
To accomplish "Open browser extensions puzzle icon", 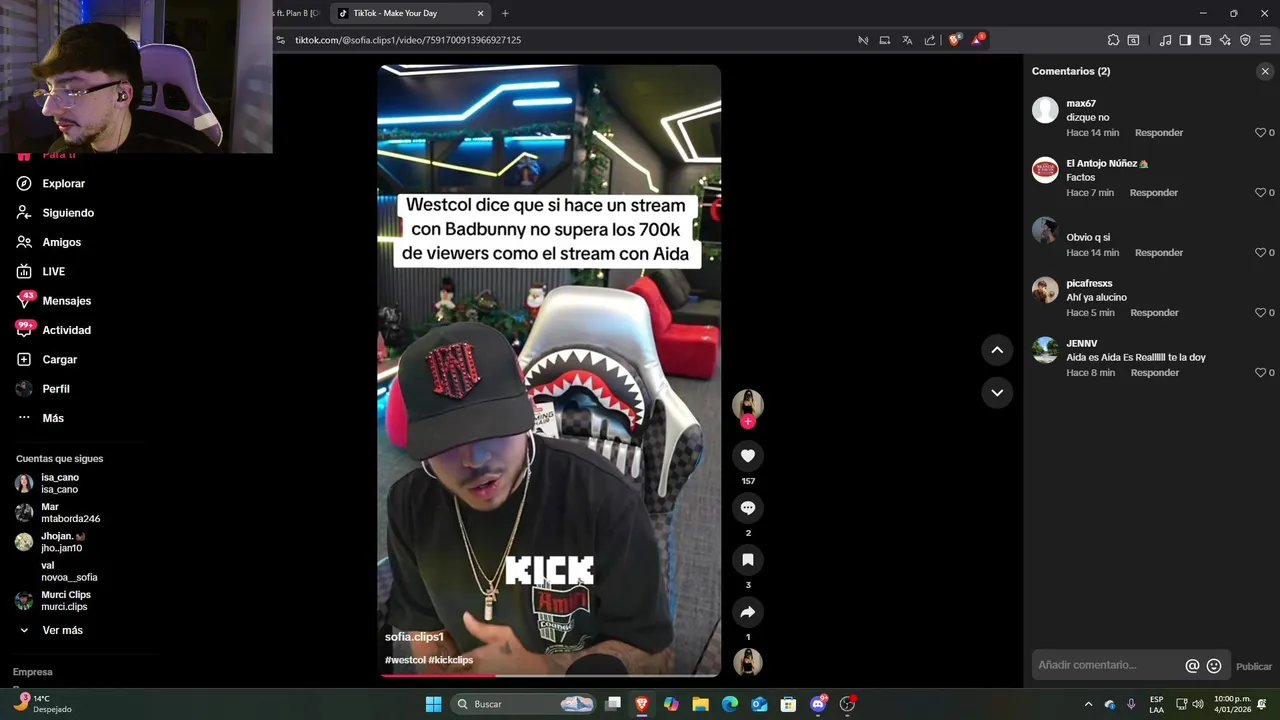I will 1113,40.
